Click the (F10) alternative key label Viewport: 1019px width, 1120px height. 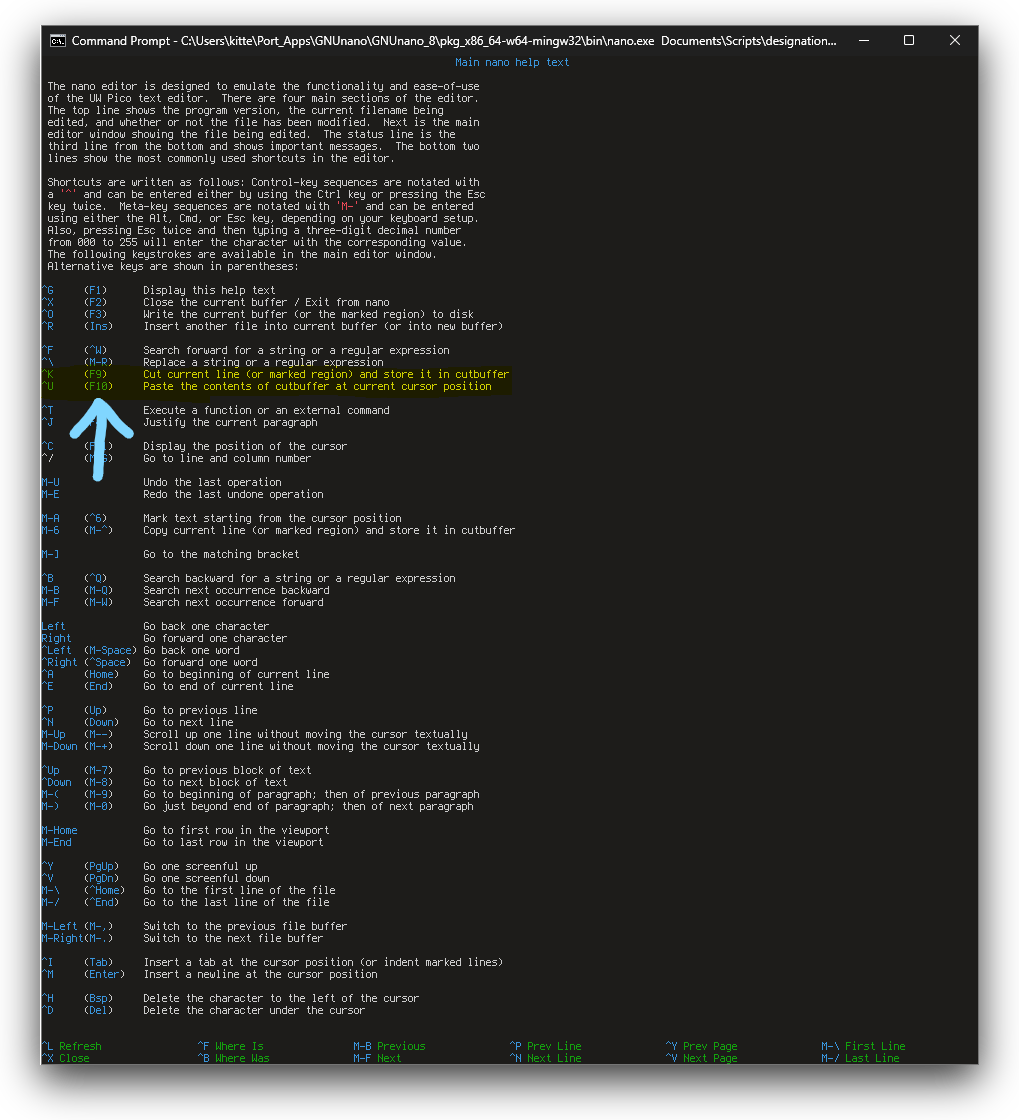99,386
